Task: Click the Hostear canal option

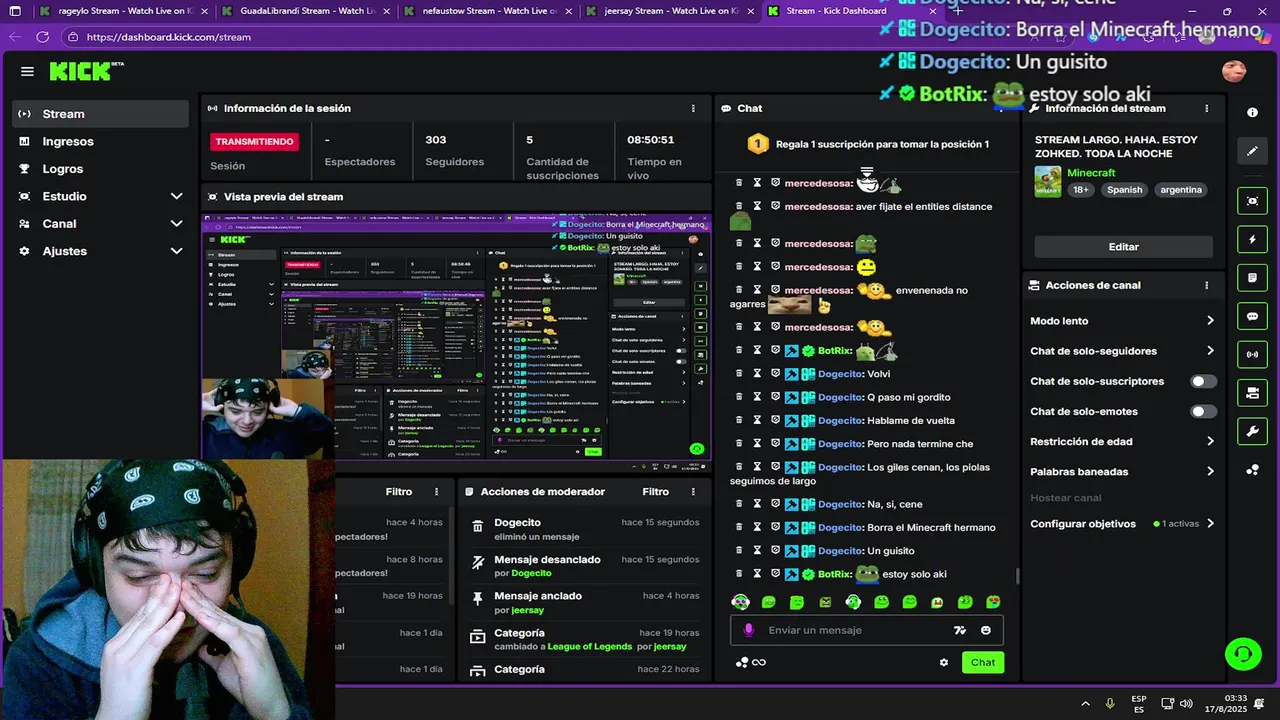Action: (x=1066, y=498)
